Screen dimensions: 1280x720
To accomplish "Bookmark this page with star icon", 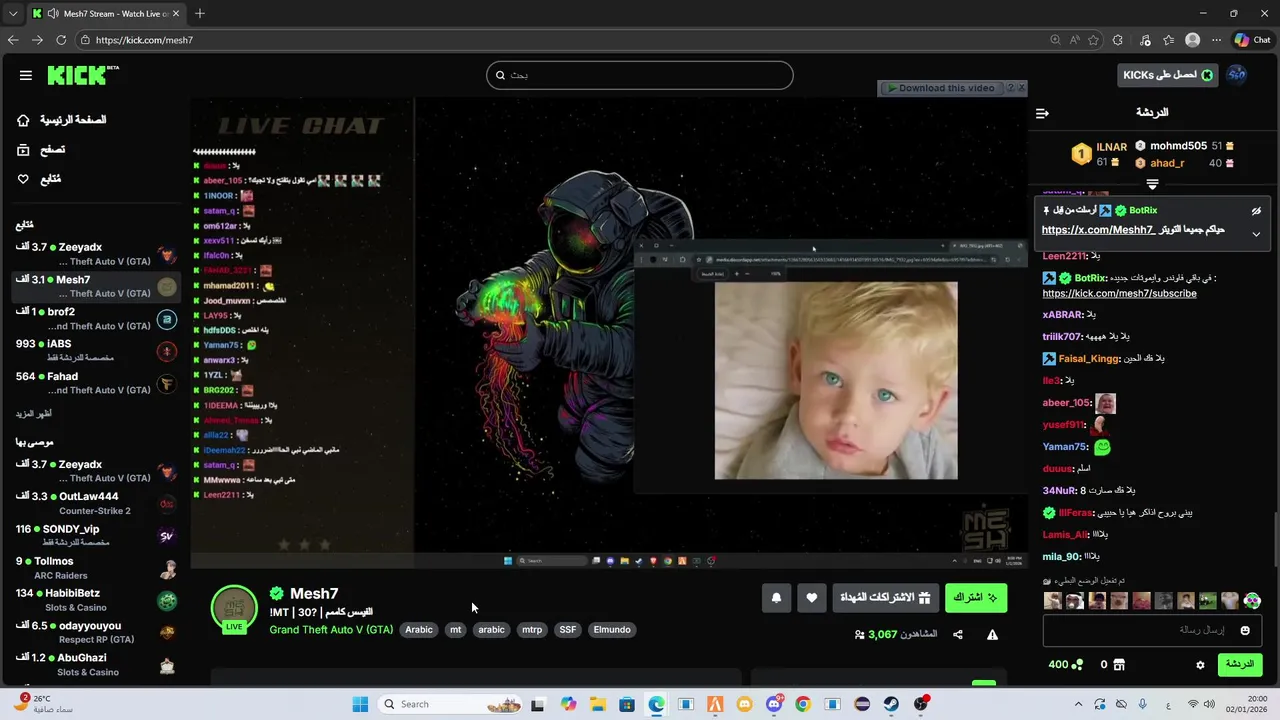I will (x=1093, y=40).
